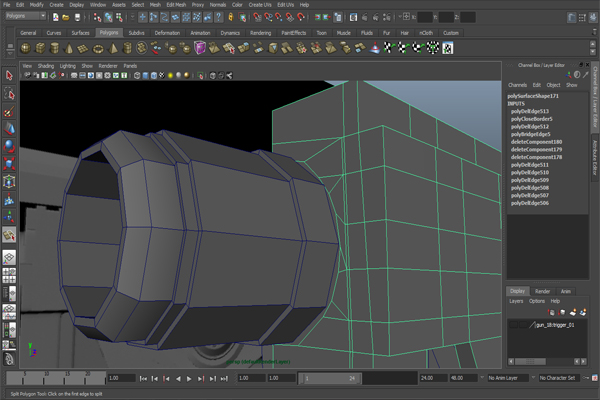This screenshot has height=400, width=600.
Task: Switch to the Surfaces shelf tab
Action: [80, 33]
